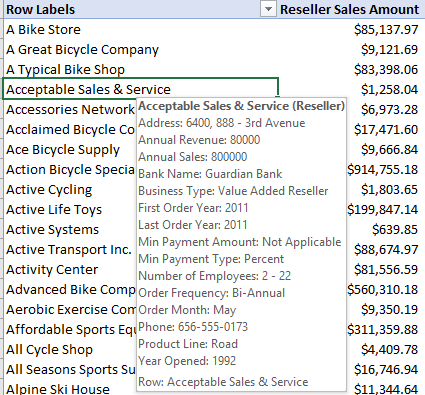Select the Active Cycling row label
Viewport: 425px width, 395px height.
coord(70,189)
